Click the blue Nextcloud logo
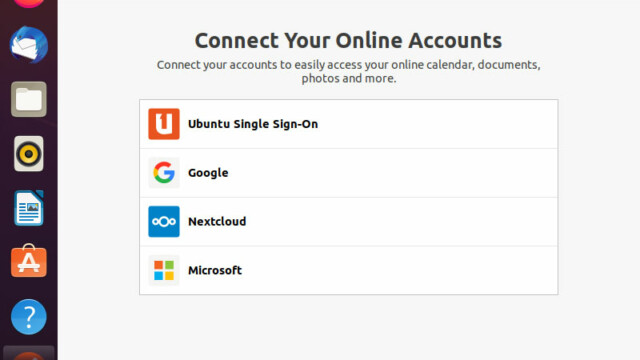 point(164,221)
